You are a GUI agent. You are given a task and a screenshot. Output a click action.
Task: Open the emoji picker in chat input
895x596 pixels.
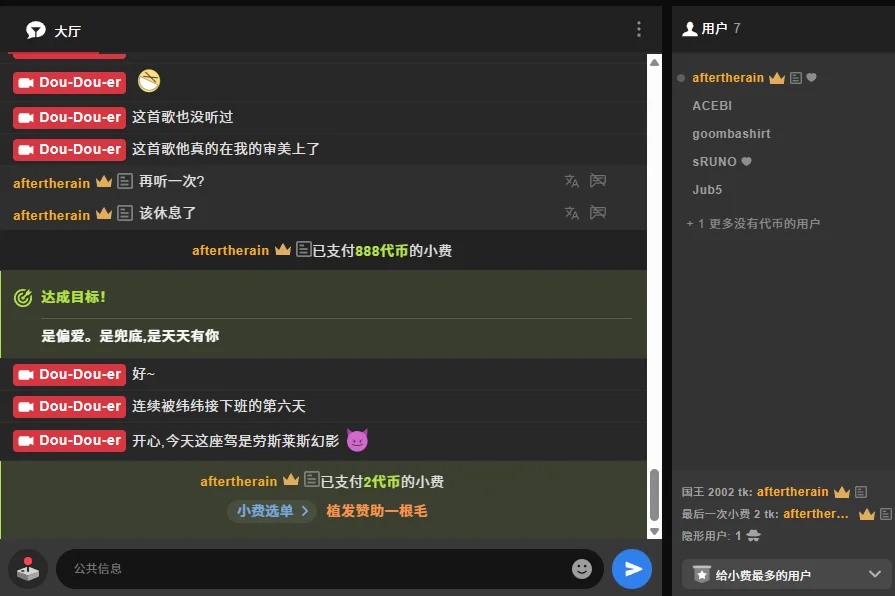pos(582,569)
